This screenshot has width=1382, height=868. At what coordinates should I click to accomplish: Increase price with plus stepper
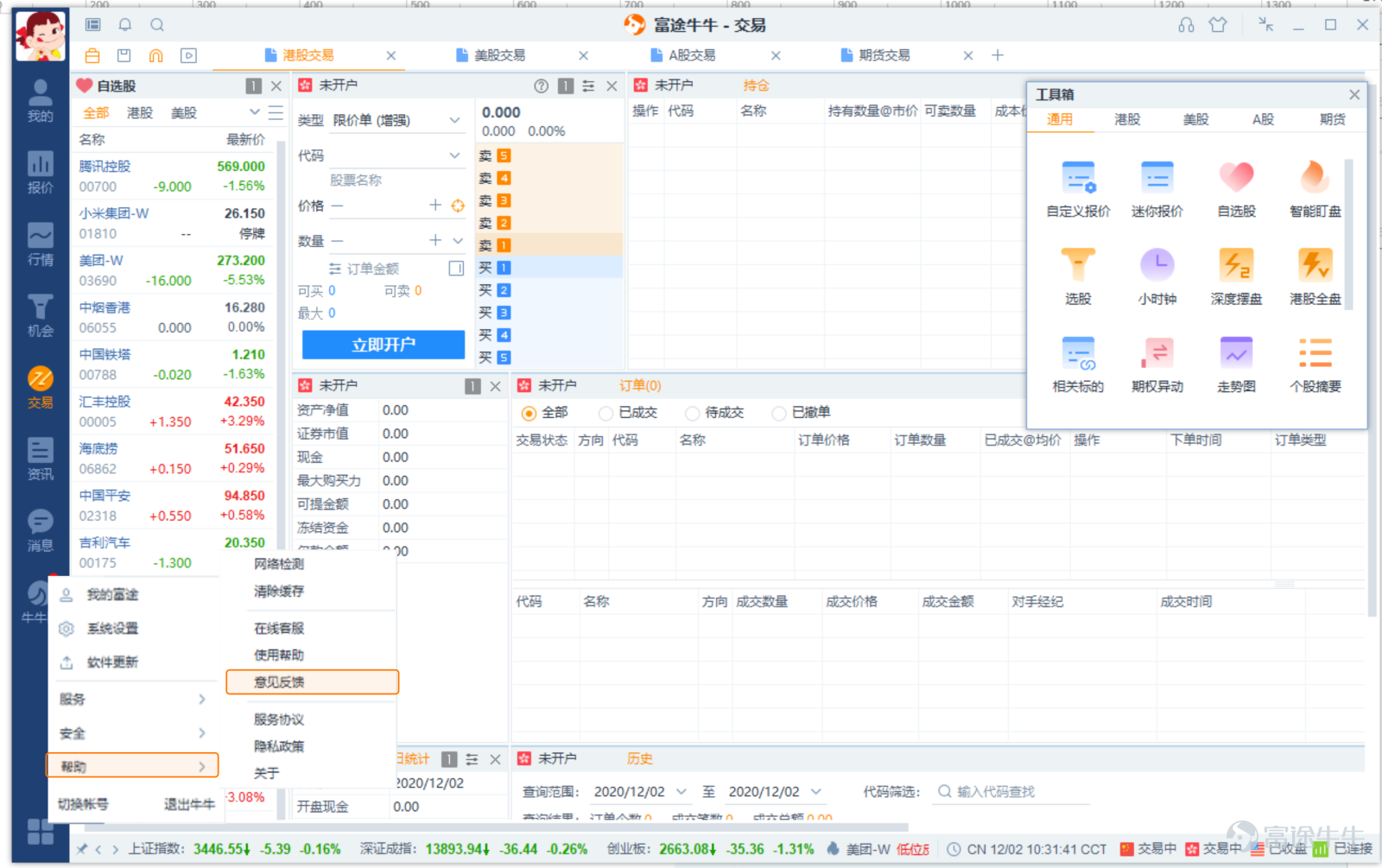point(435,206)
